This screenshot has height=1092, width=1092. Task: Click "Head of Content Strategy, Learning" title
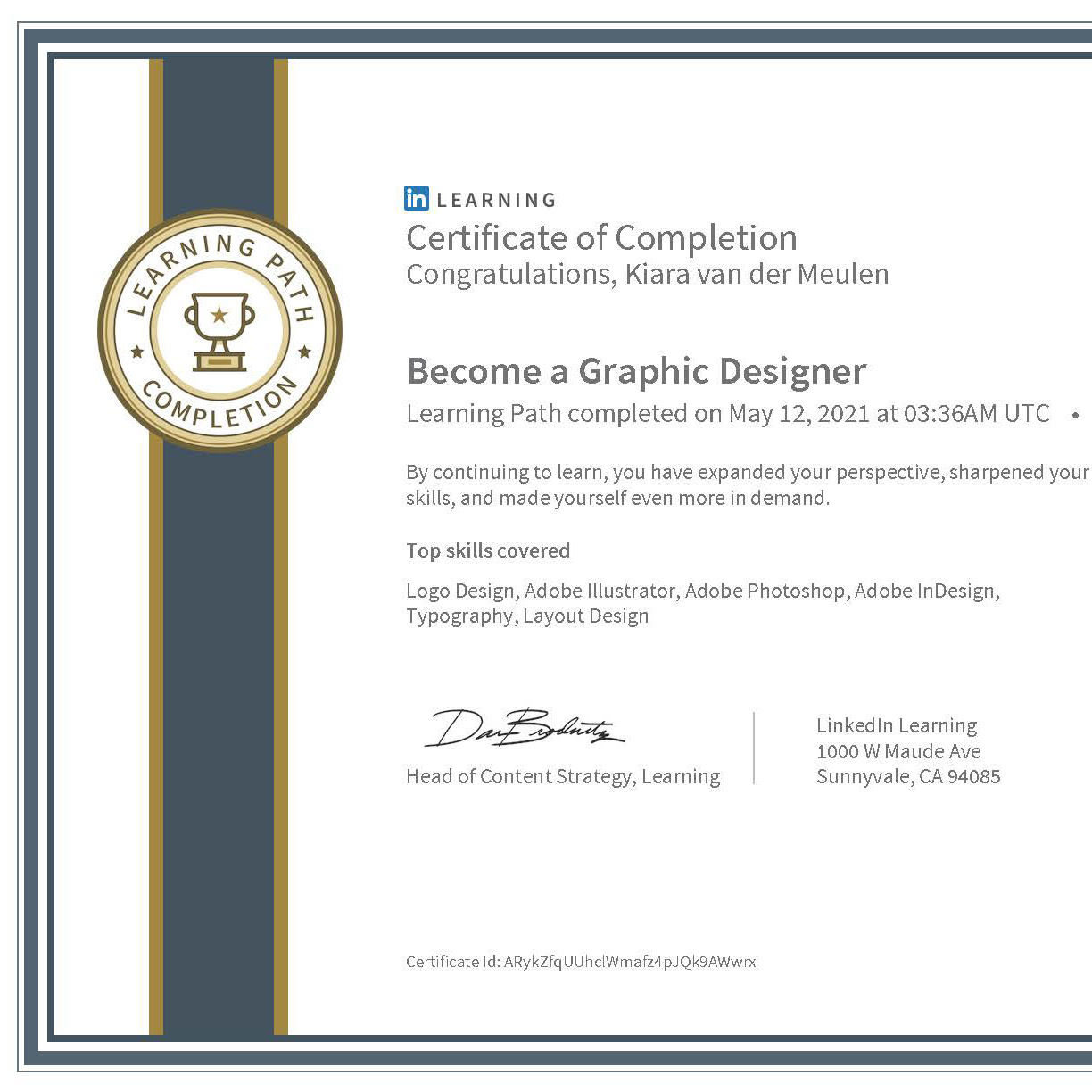click(x=563, y=776)
